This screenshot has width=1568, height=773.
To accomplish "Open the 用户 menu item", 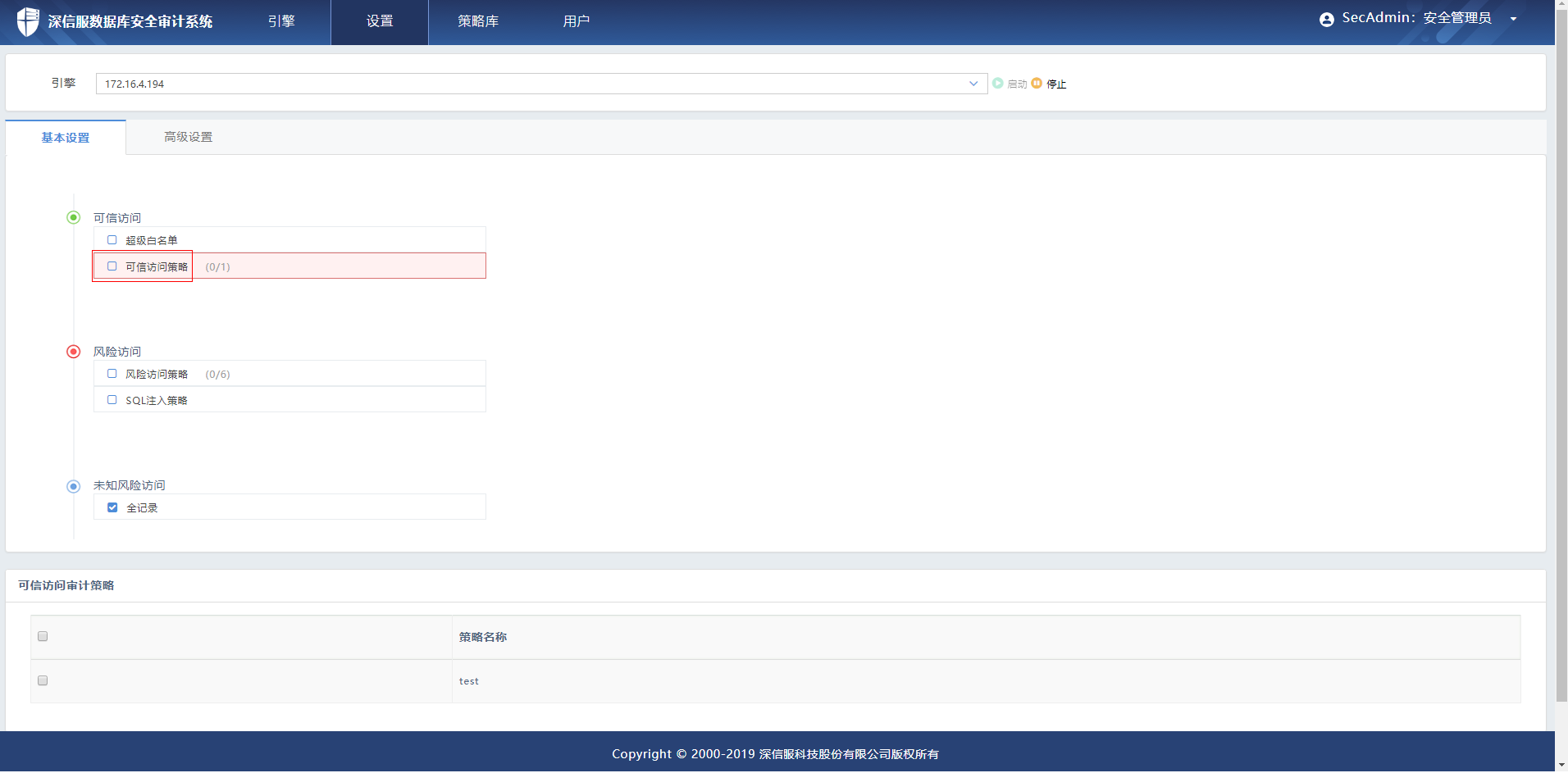I will [x=576, y=21].
